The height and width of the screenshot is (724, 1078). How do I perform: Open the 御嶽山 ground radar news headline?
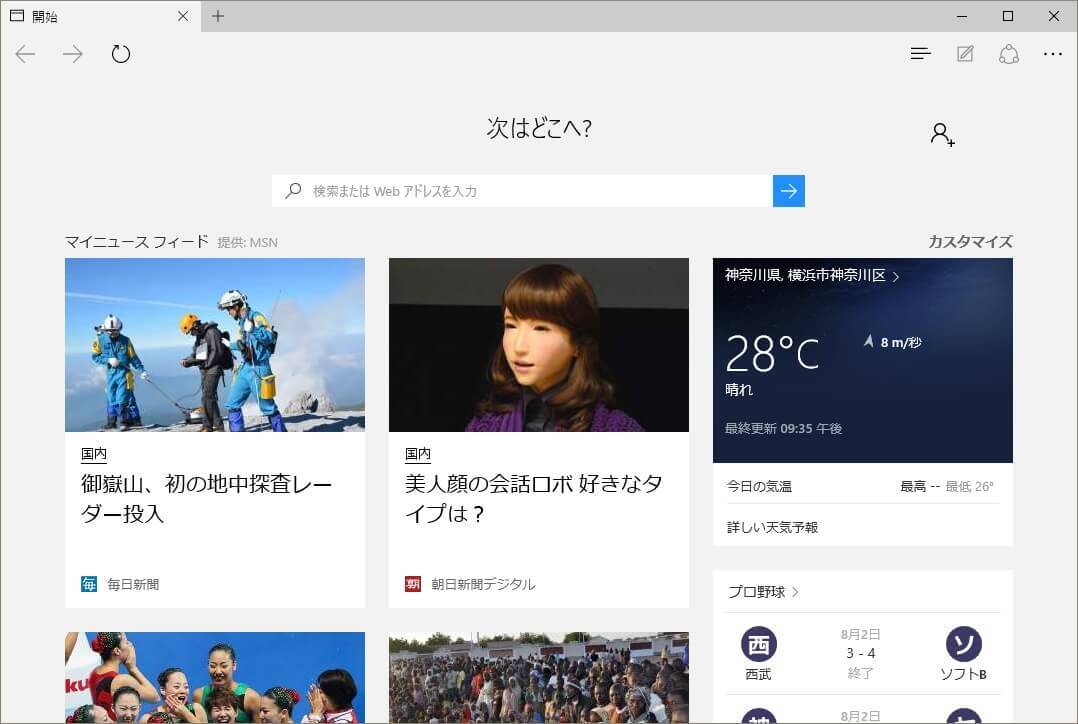tap(206, 499)
